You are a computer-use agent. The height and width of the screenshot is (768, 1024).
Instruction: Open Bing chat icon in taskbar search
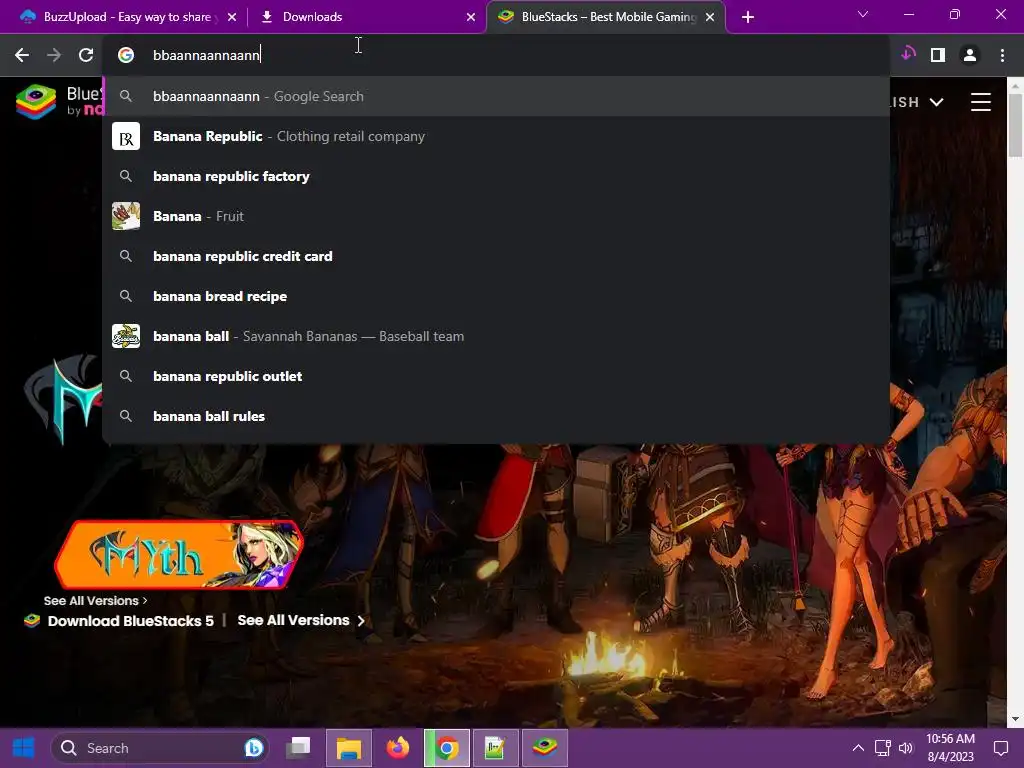tap(254, 748)
